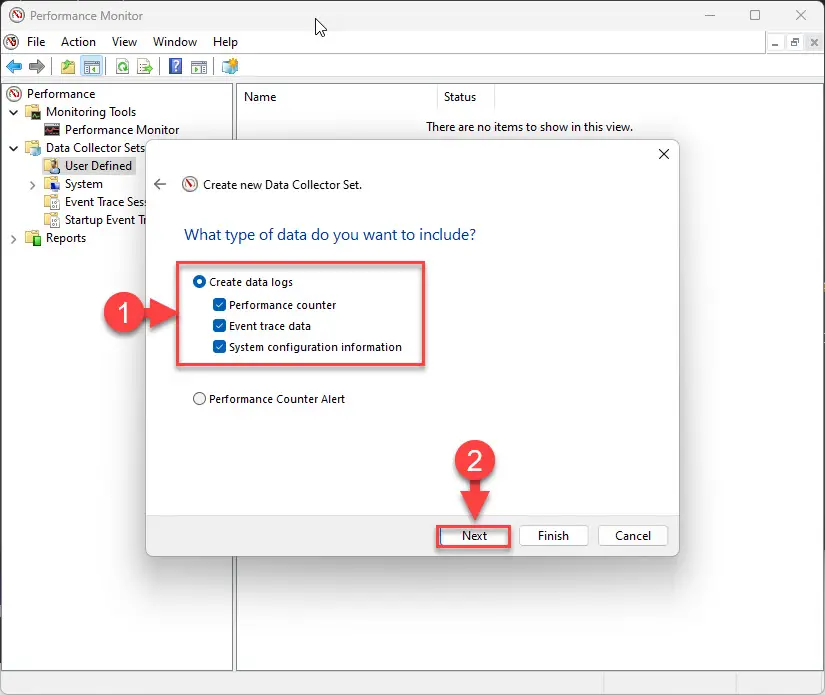825x695 pixels.
Task: Close the Create new Data Collector Set dialog
Action: click(664, 154)
